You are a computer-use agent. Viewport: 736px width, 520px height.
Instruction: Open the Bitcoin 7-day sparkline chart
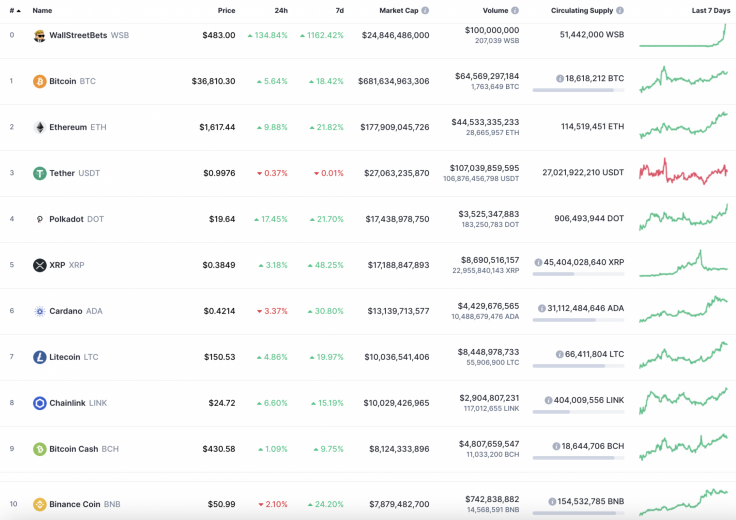683,79
